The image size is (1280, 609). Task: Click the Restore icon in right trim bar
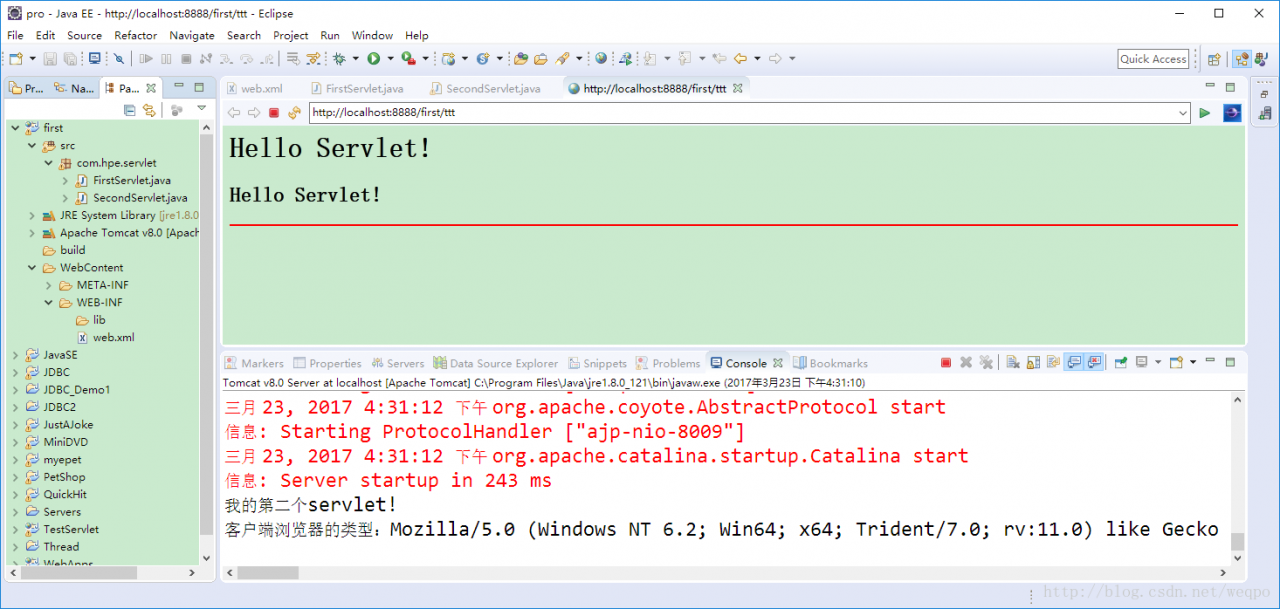point(1264,94)
